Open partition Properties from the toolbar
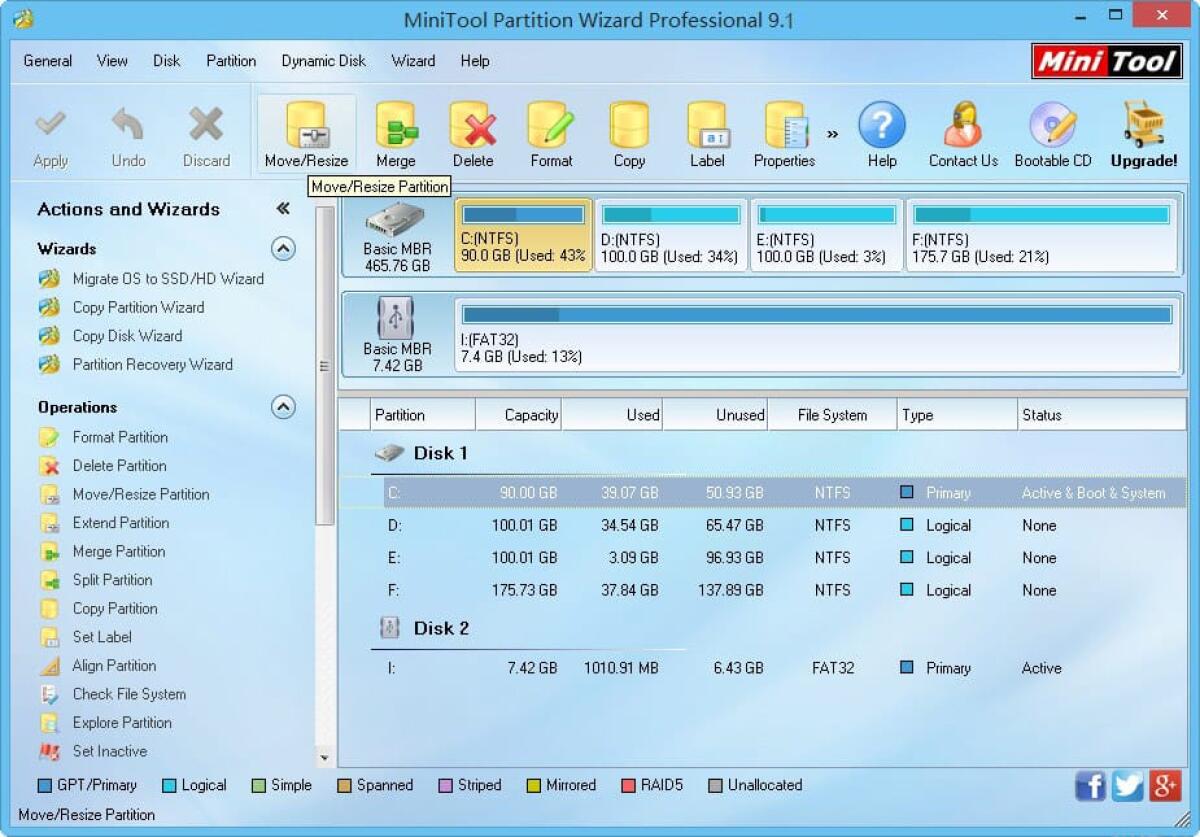The width and height of the screenshot is (1200, 837). [784, 132]
